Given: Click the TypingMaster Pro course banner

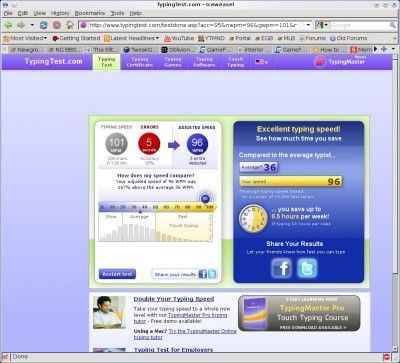Looking at the screenshot, I should (299, 313).
